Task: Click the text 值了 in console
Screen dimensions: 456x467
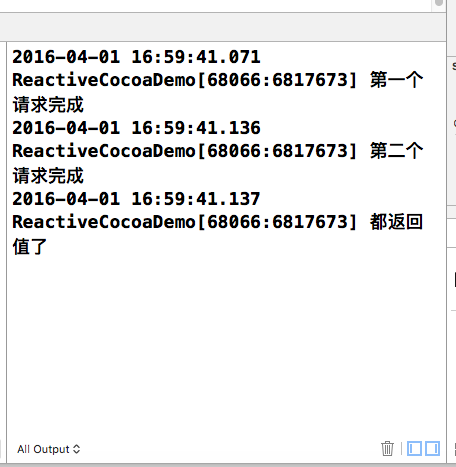Action: pos(30,247)
